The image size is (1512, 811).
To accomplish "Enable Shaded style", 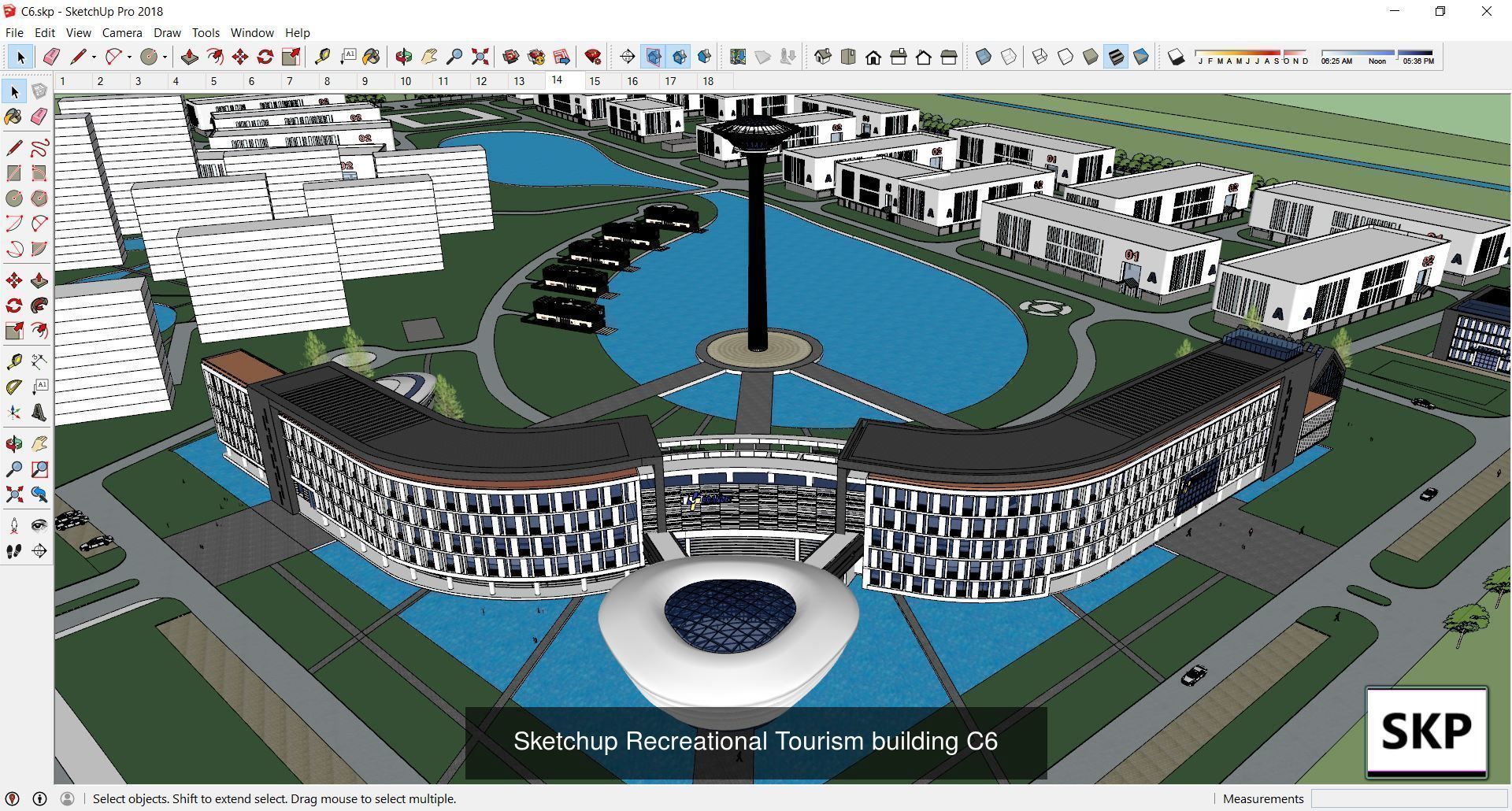I will pos(1091,57).
